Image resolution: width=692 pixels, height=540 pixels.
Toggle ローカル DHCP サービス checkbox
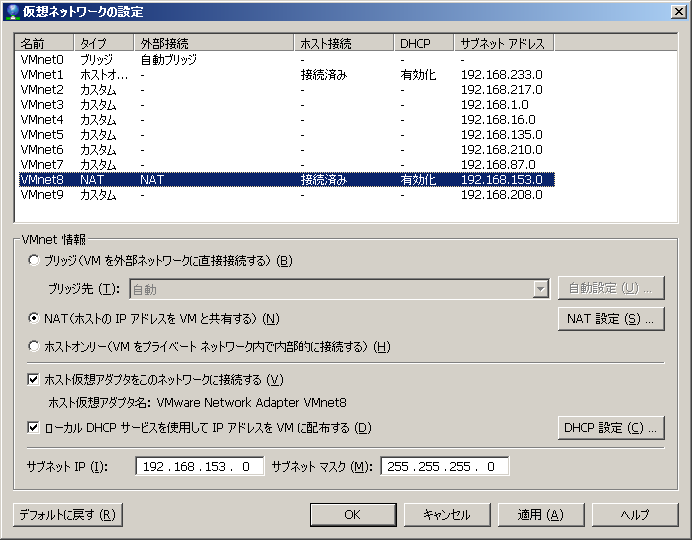[x=33, y=428]
